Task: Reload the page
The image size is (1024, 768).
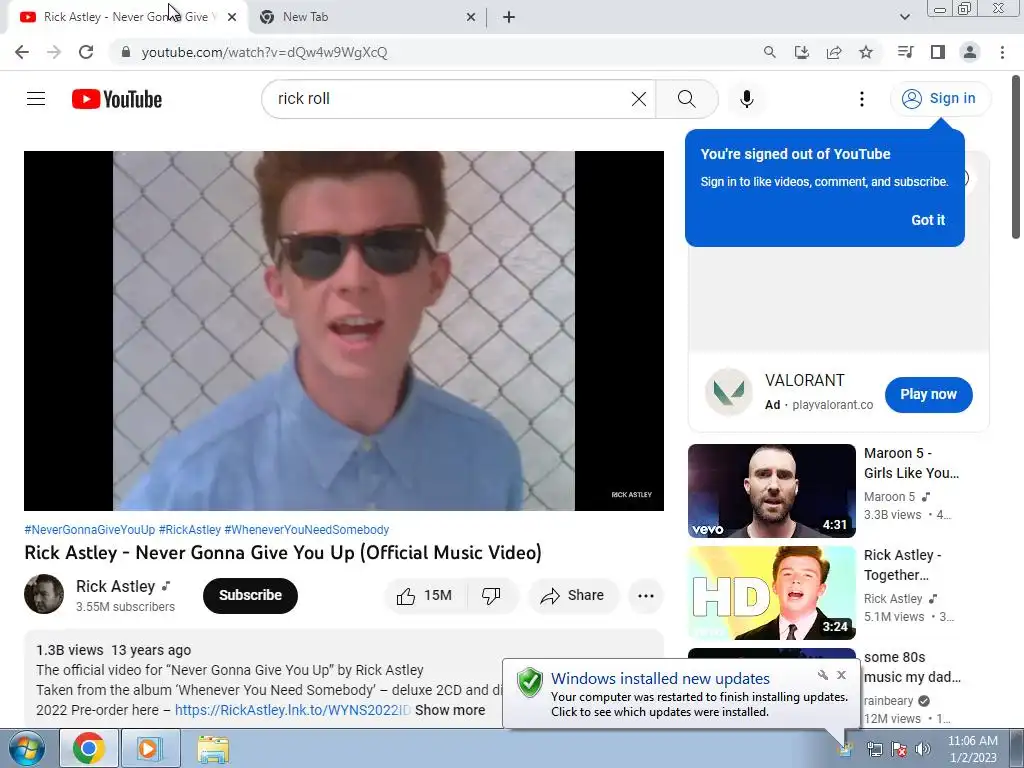Action: [86, 52]
